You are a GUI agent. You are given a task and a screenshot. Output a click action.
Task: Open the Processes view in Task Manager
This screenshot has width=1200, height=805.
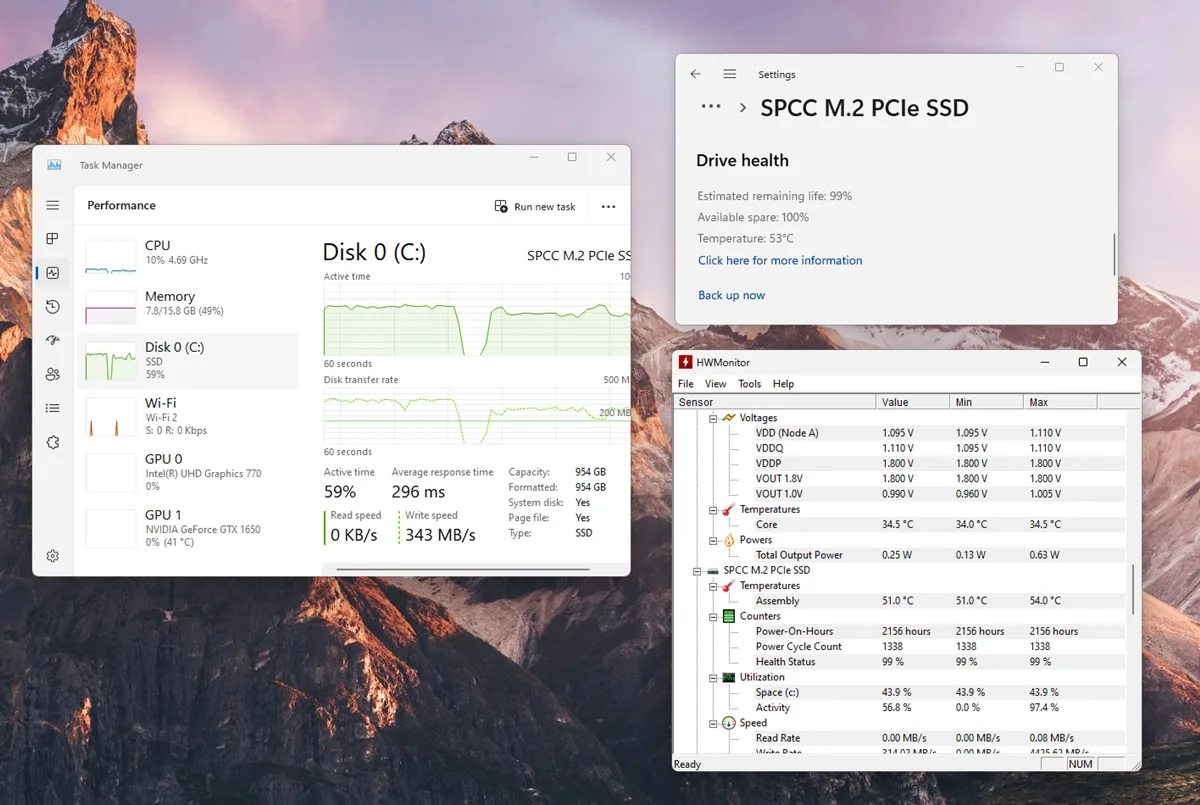pyautogui.click(x=52, y=238)
